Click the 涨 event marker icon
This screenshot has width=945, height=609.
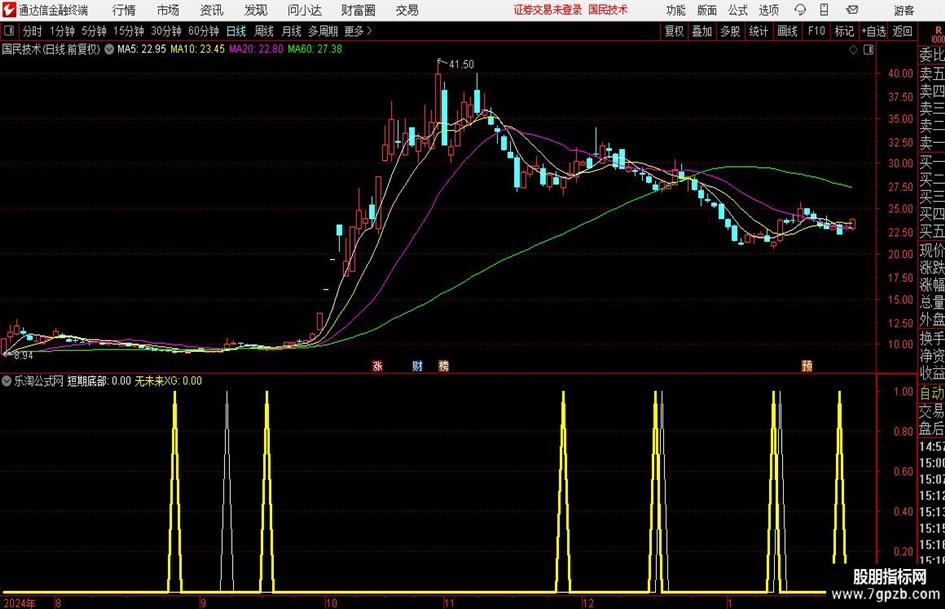click(x=378, y=366)
